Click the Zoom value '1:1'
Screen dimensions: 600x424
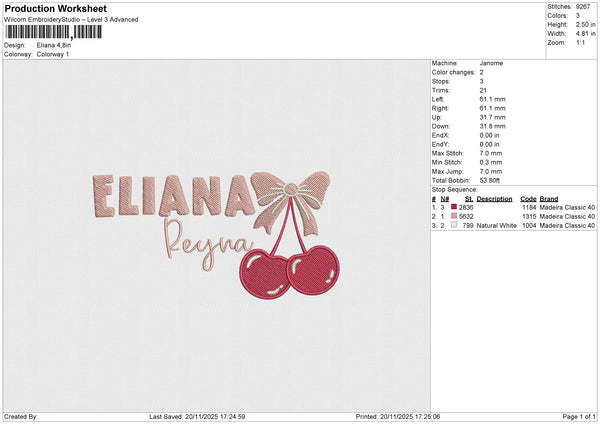coord(580,42)
